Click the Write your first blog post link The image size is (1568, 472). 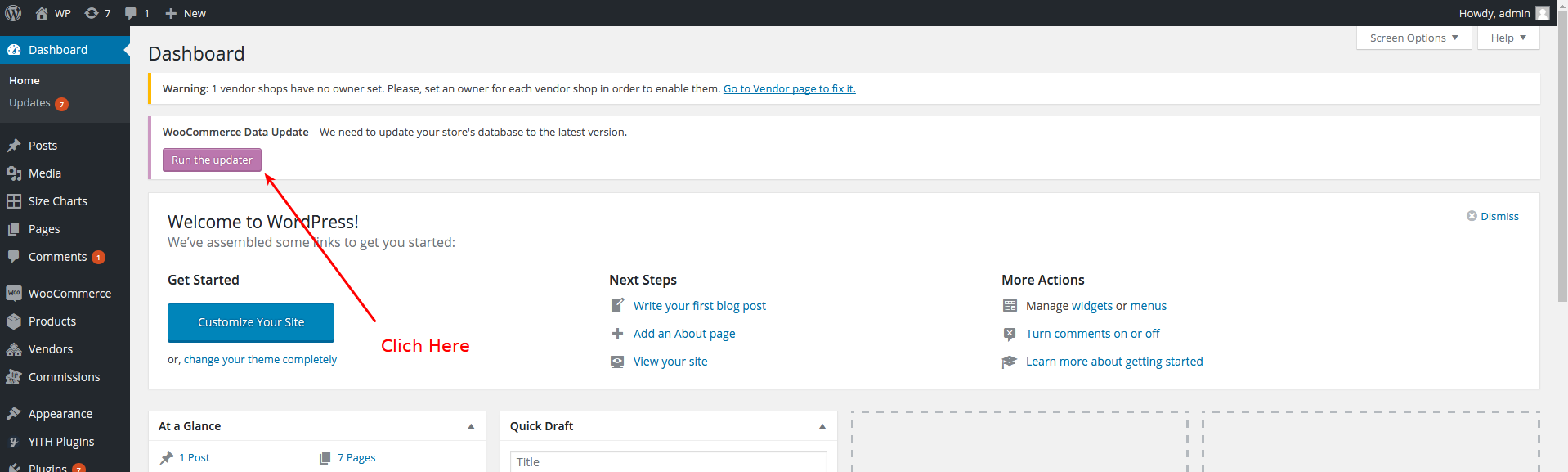click(x=699, y=306)
